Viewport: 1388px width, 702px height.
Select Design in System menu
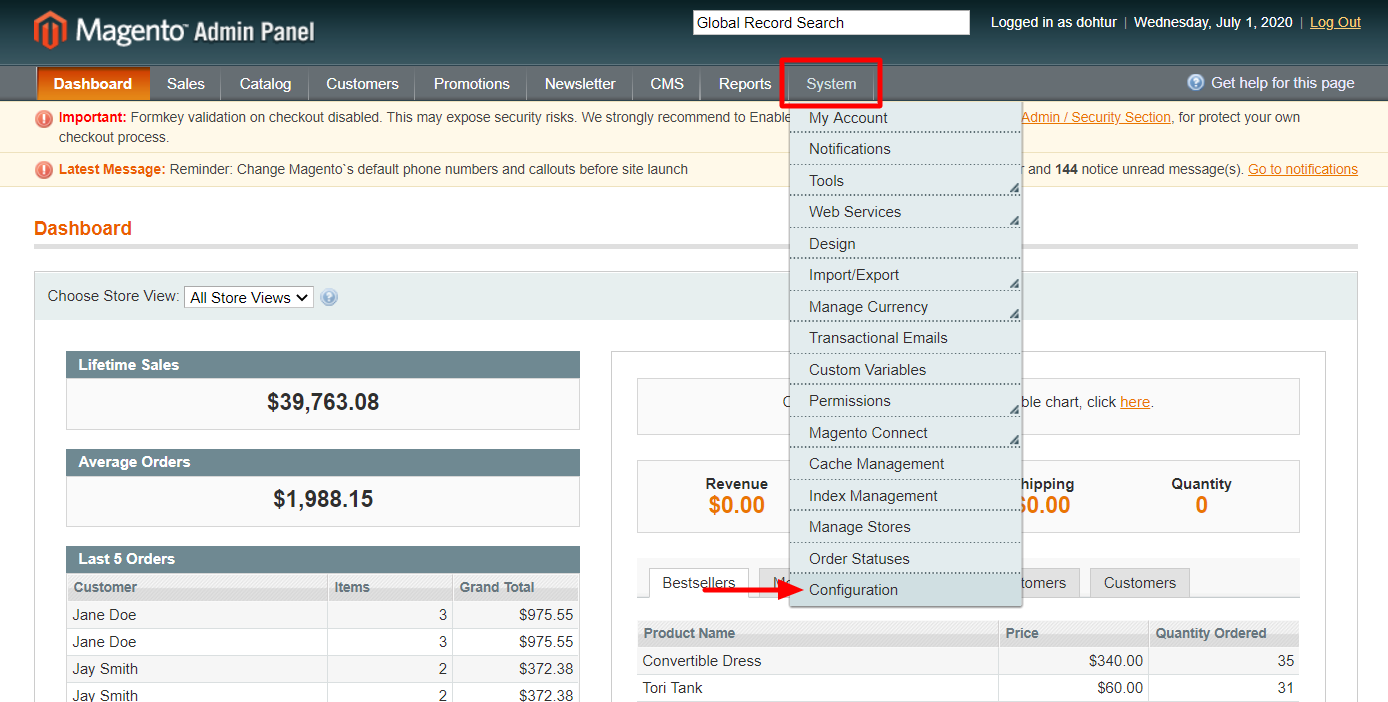coord(905,244)
